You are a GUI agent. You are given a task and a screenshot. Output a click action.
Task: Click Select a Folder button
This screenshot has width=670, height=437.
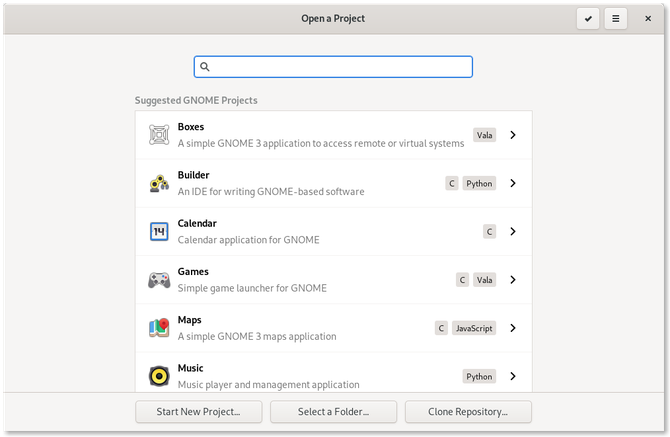pos(333,412)
